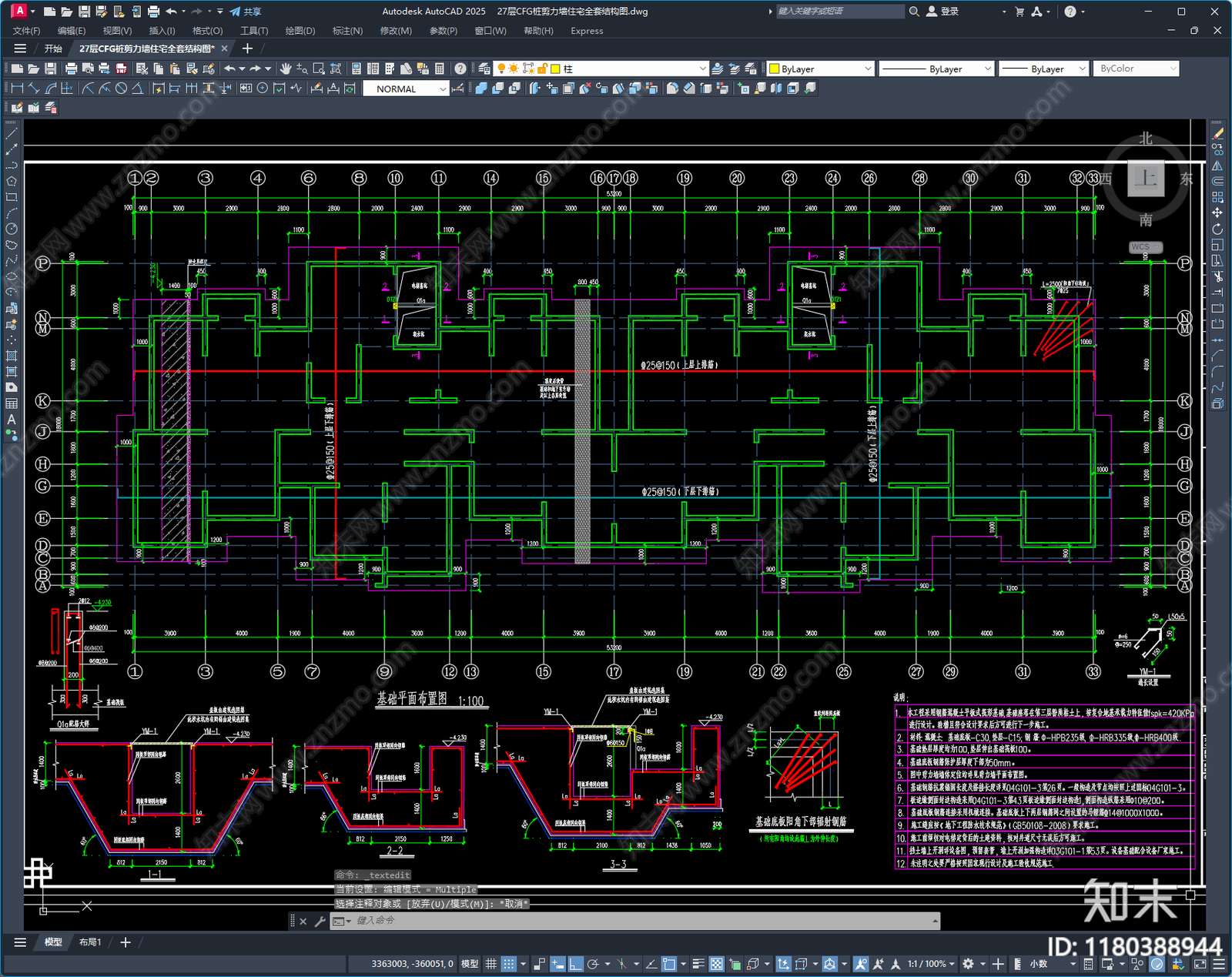This screenshot has width=1232, height=977.
Task: Select the Angular dimension tool
Action: [137, 89]
